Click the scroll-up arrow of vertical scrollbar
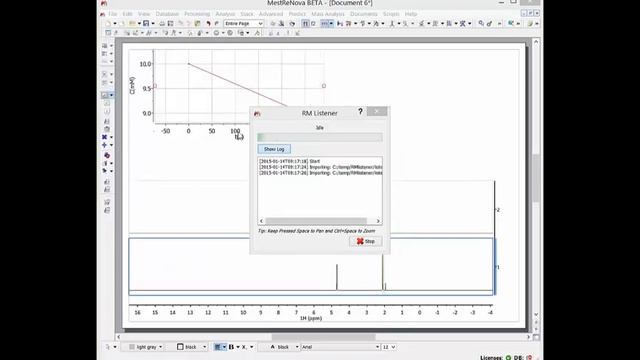This screenshot has height=360, width=640. click(x=536, y=42)
